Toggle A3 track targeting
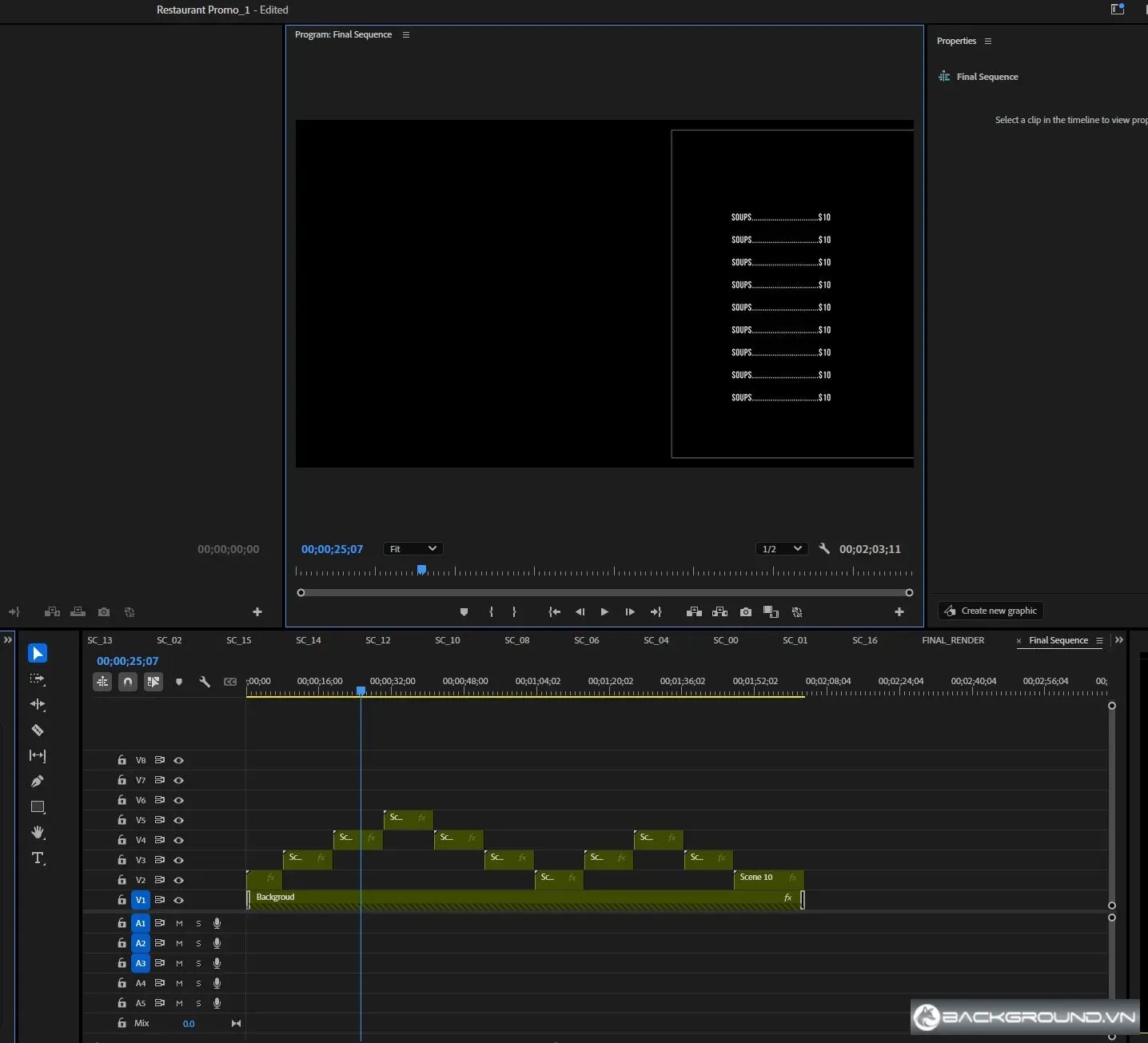Image resolution: width=1148 pixels, height=1043 pixels. click(x=141, y=963)
